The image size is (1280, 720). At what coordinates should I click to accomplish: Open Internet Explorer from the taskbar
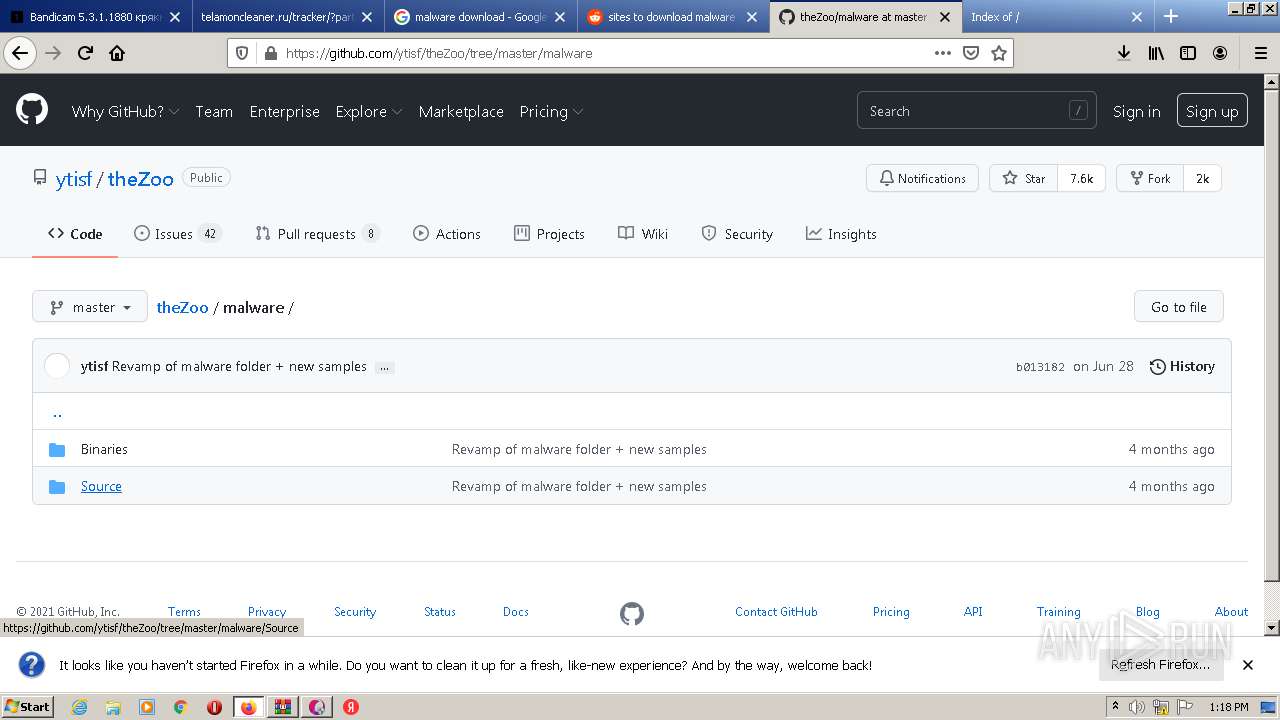[79, 706]
